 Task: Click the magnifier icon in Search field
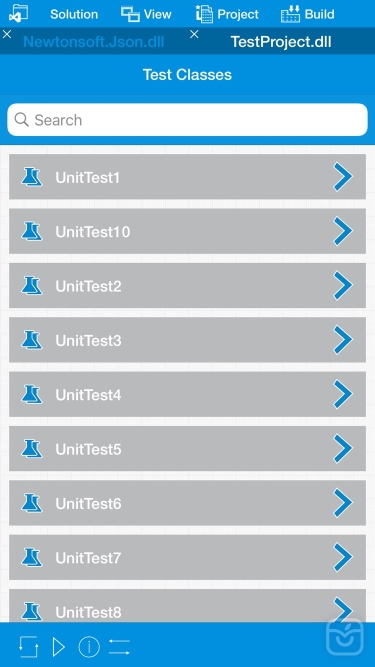pyautogui.click(x=21, y=120)
